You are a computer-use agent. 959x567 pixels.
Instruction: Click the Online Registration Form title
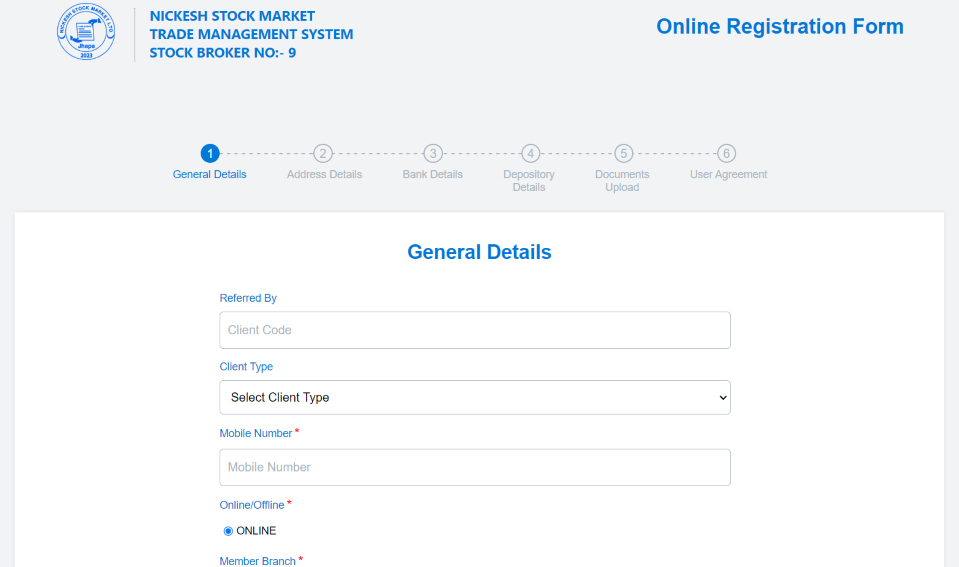click(779, 27)
